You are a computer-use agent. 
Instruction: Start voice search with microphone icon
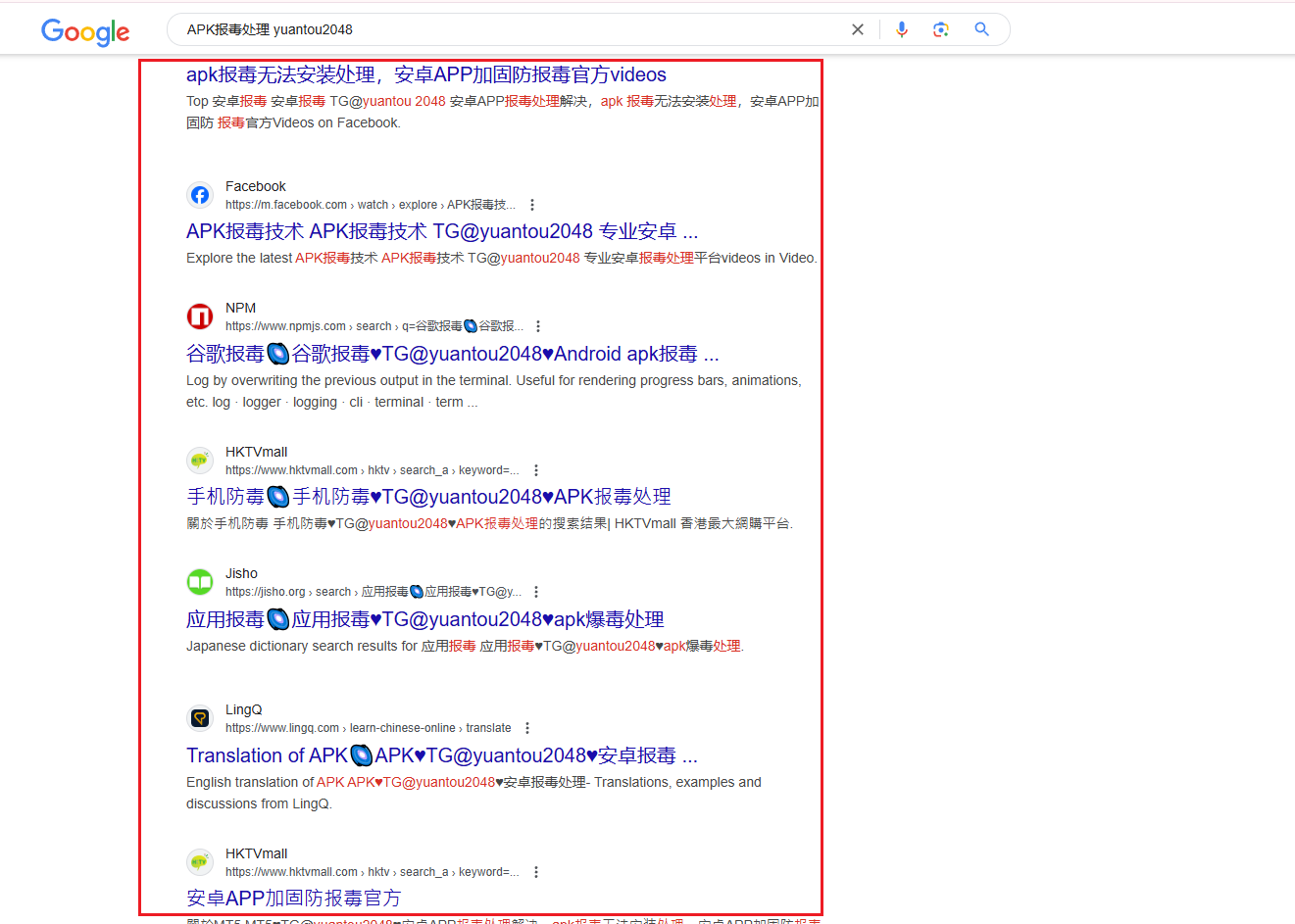[x=902, y=29]
